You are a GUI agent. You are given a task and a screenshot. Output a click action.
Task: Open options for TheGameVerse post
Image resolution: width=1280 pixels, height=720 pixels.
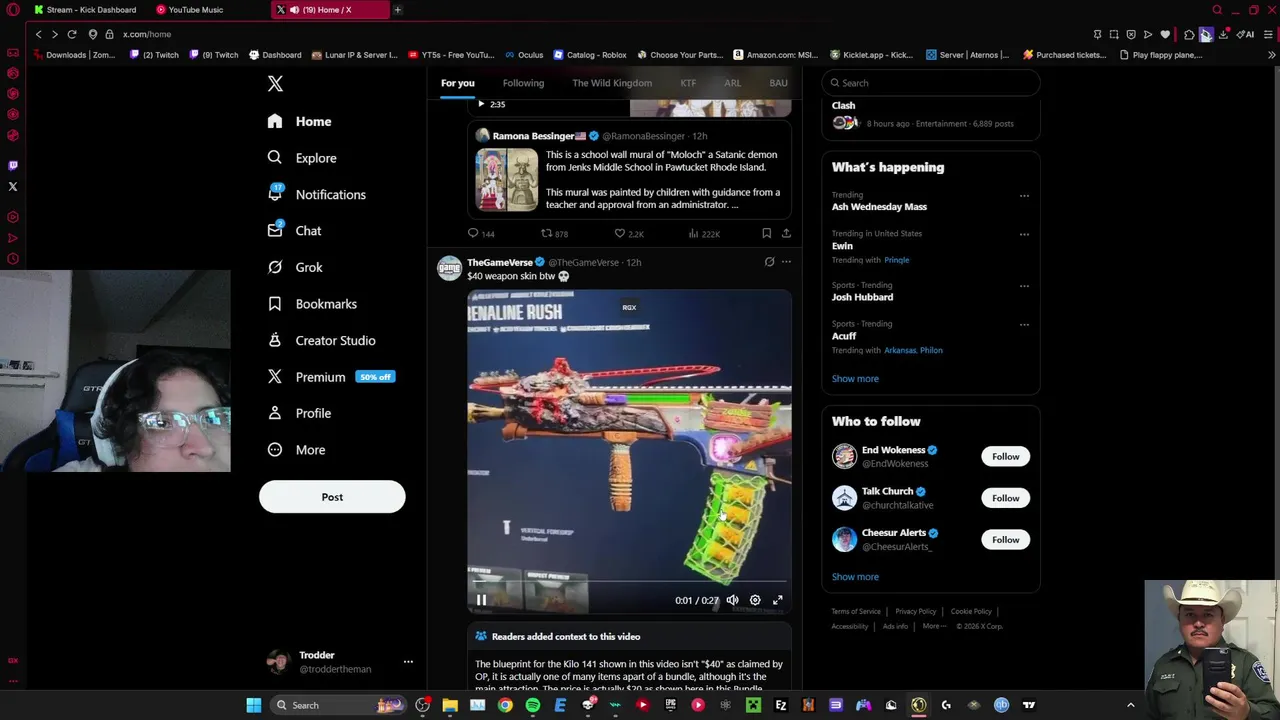(x=786, y=262)
